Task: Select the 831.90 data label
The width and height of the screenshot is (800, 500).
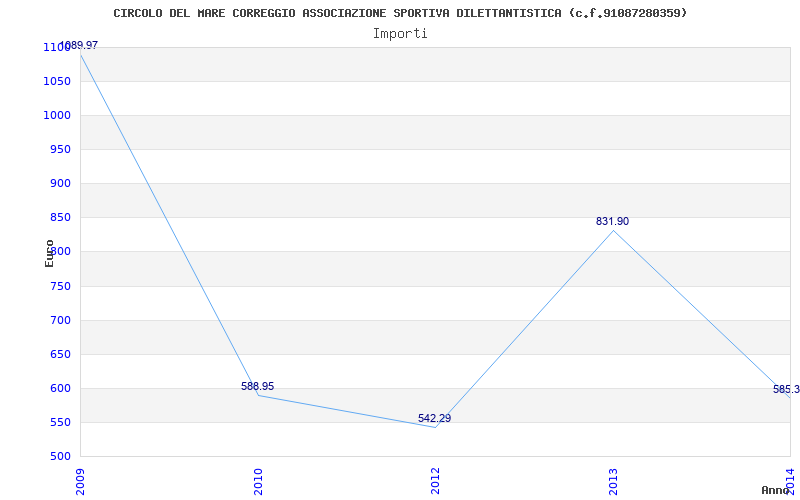Action: (612, 221)
